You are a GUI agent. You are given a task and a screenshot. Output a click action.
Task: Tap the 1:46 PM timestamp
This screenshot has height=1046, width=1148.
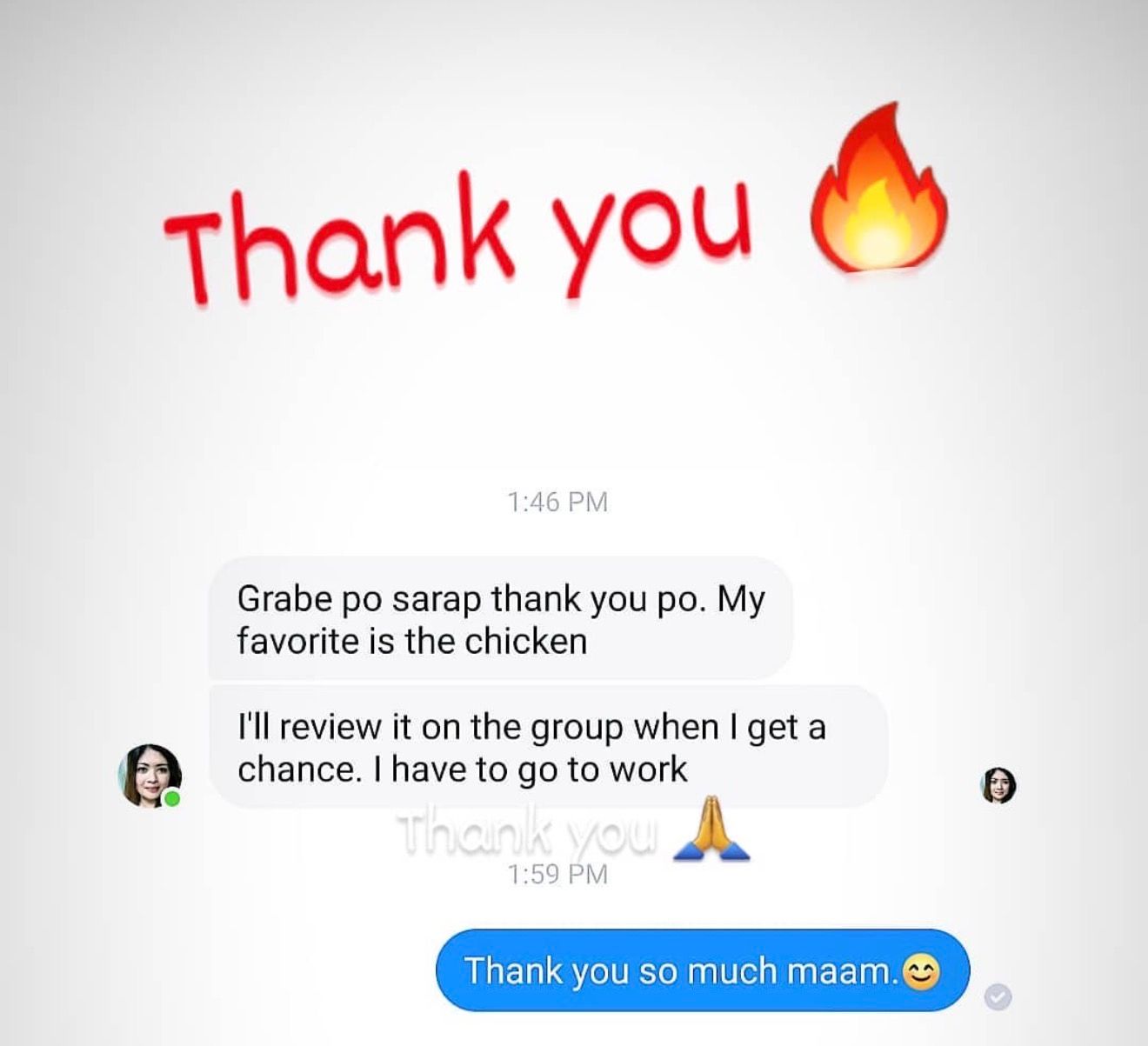[x=557, y=502]
